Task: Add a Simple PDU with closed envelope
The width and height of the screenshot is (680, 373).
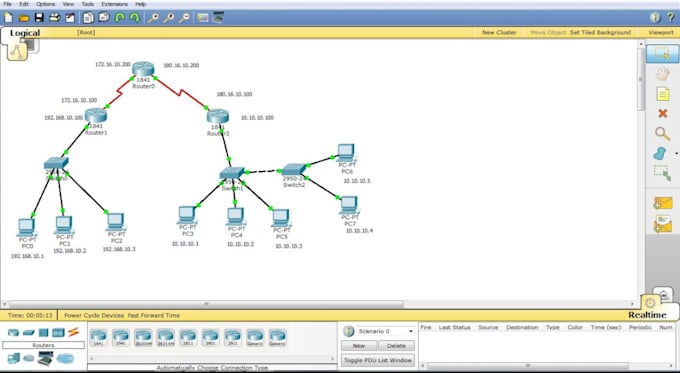Action: [662, 203]
